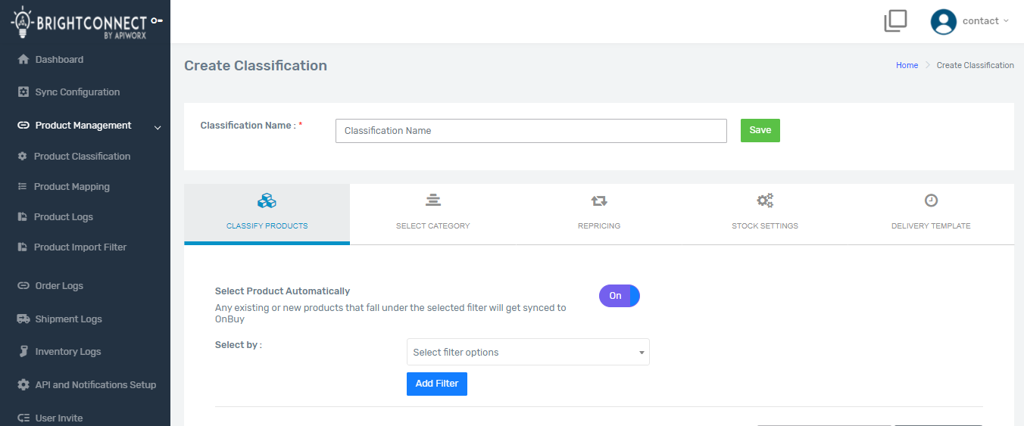Click the Classification Name input field

point(531,131)
